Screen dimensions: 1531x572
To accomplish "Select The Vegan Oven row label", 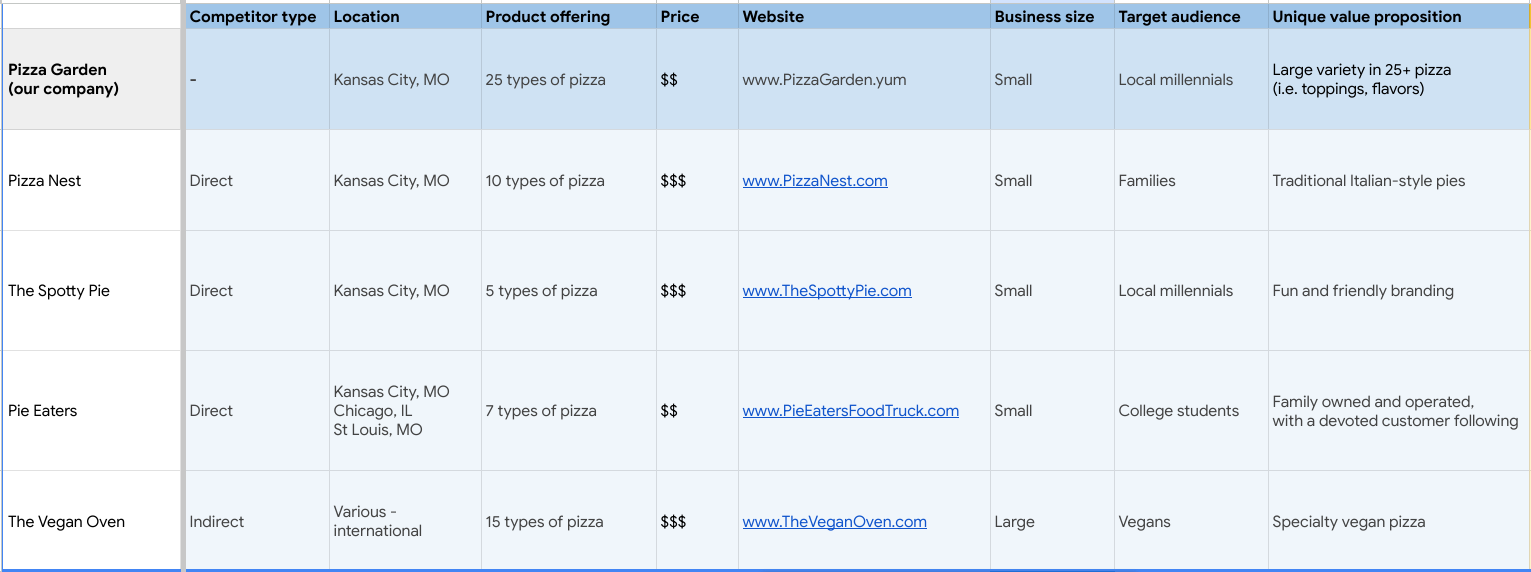I will (67, 522).
